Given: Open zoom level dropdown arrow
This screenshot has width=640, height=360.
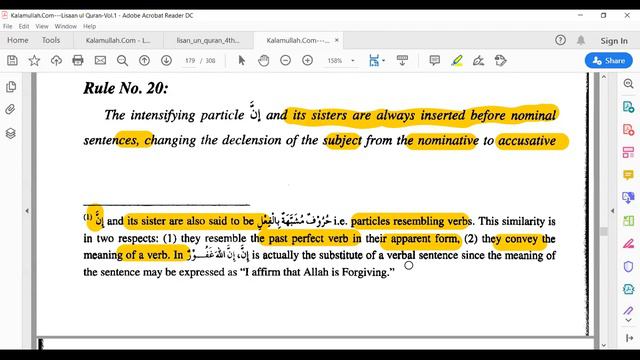Looking at the screenshot, I should click(353, 60).
